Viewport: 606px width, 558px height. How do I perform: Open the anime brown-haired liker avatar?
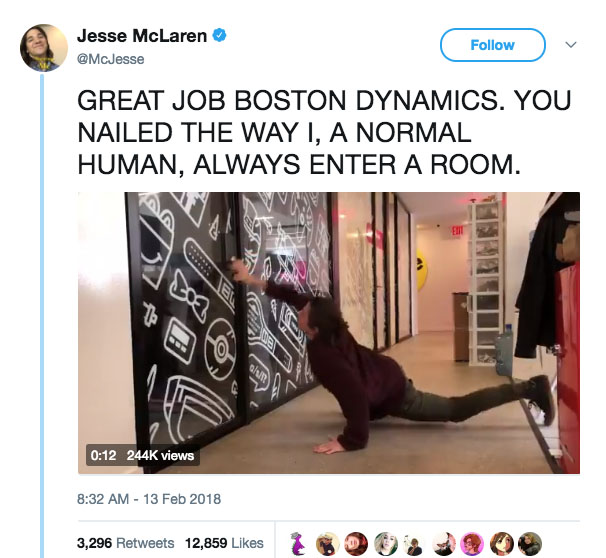point(501,543)
